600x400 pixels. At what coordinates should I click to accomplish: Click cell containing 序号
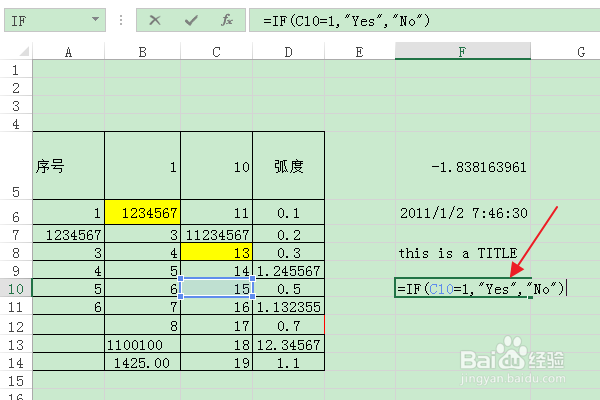coord(68,166)
